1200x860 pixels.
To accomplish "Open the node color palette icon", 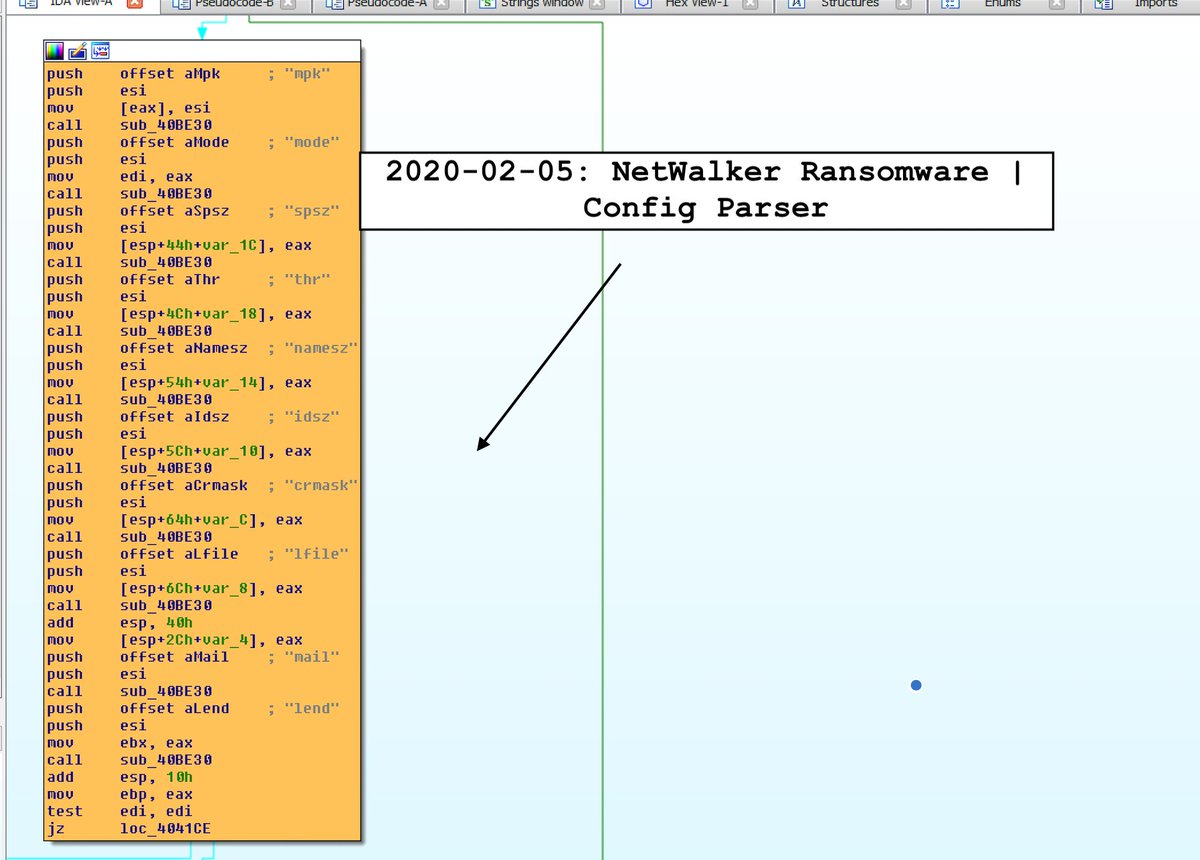I will (x=55, y=51).
